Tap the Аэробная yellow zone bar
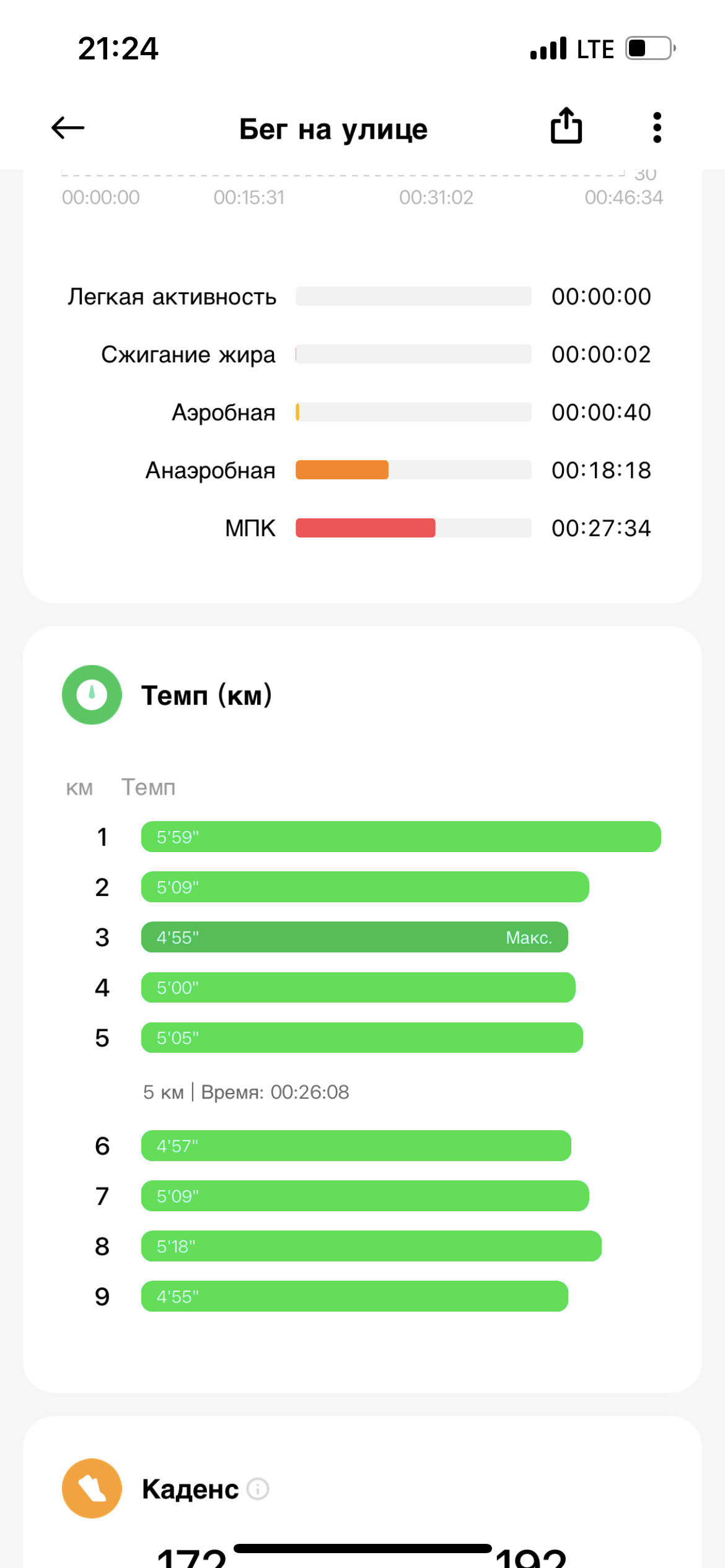The width and height of the screenshot is (725, 1568). click(413, 412)
